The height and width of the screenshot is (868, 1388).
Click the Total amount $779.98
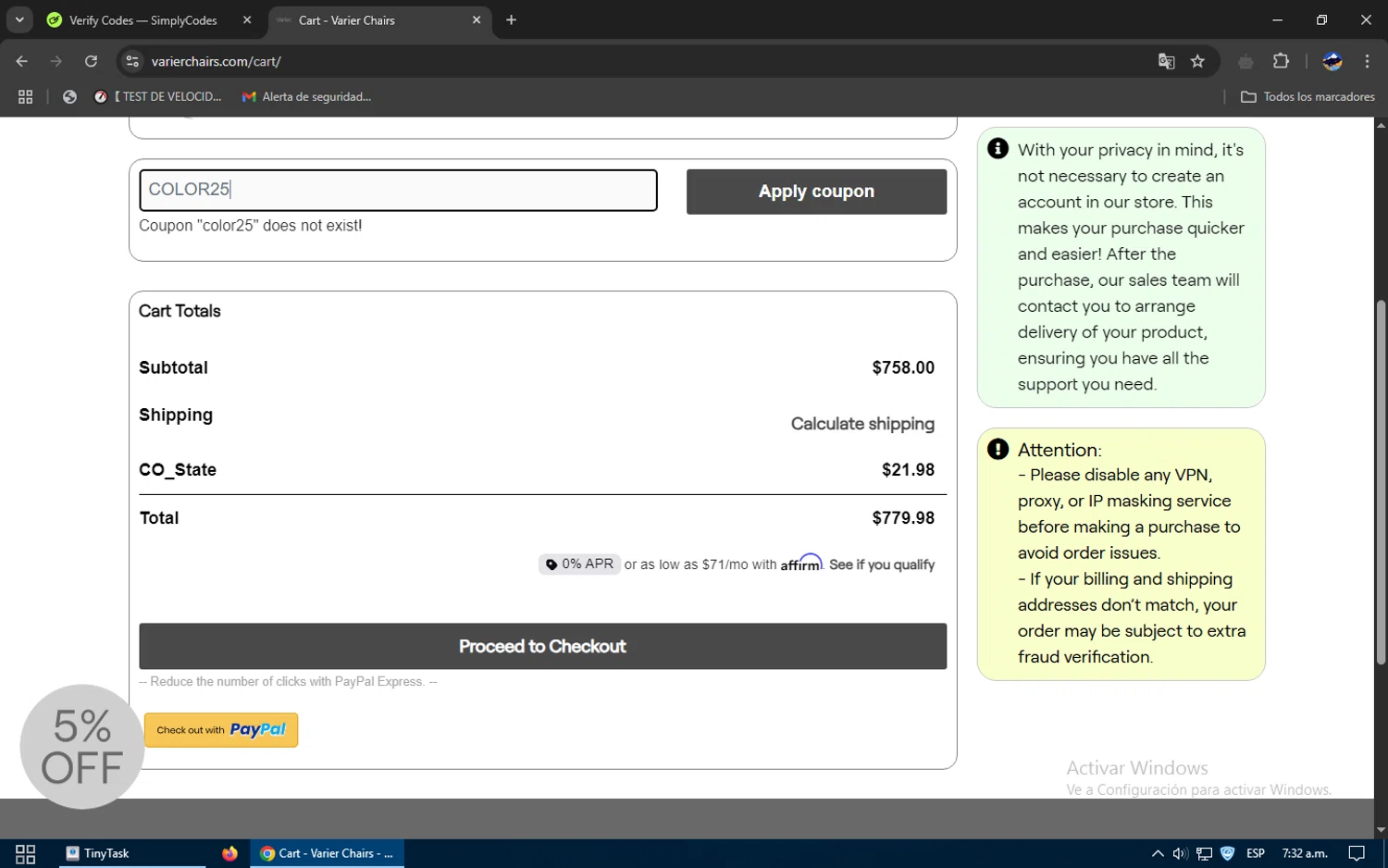click(x=903, y=517)
